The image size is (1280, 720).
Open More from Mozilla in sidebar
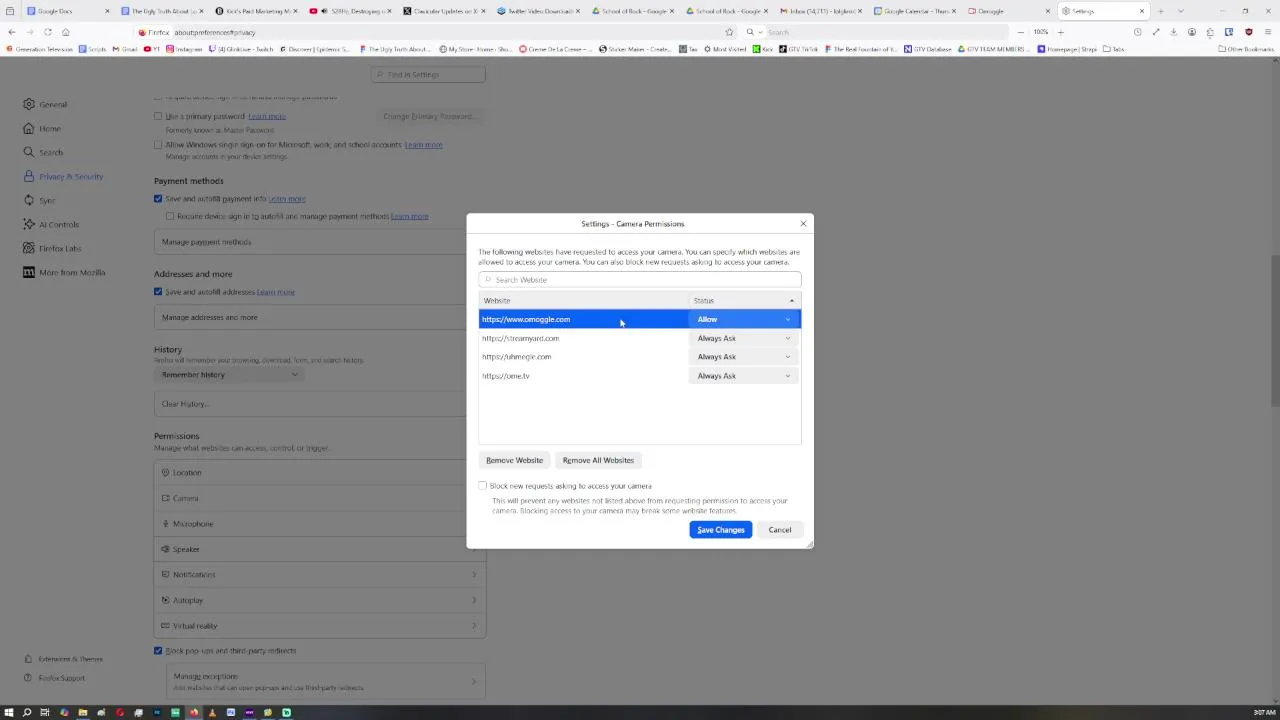[x=64, y=272]
